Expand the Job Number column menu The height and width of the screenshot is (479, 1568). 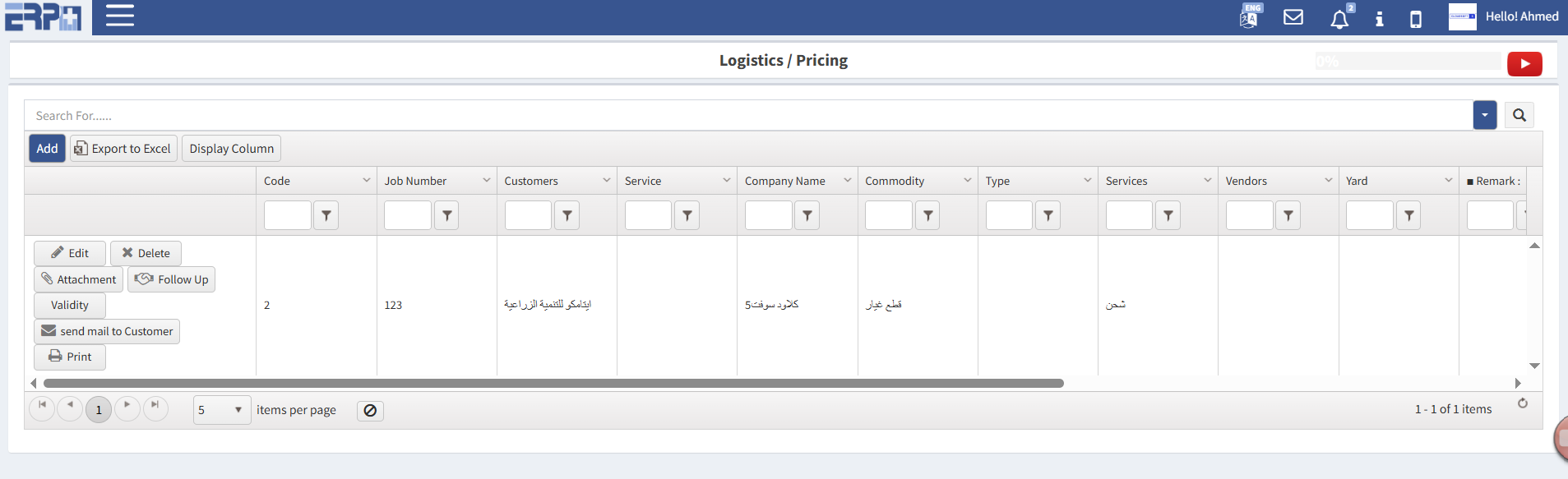(x=487, y=181)
